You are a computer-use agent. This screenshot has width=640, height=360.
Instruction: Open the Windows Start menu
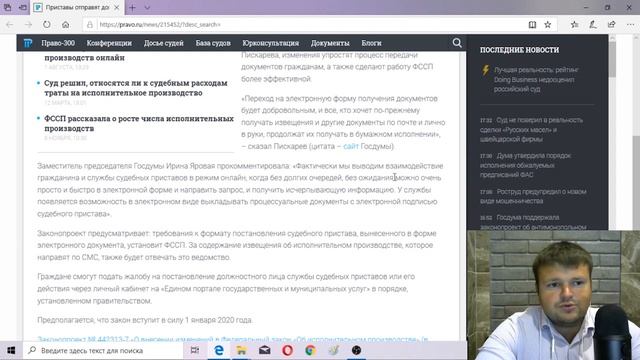pyautogui.click(x=11, y=350)
